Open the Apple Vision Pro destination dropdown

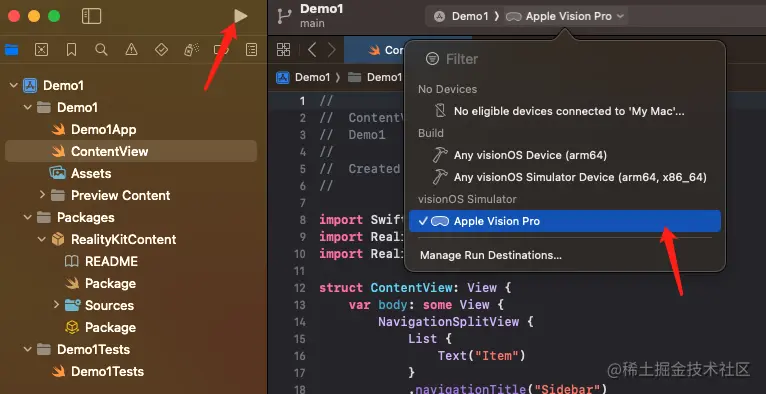click(565, 16)
